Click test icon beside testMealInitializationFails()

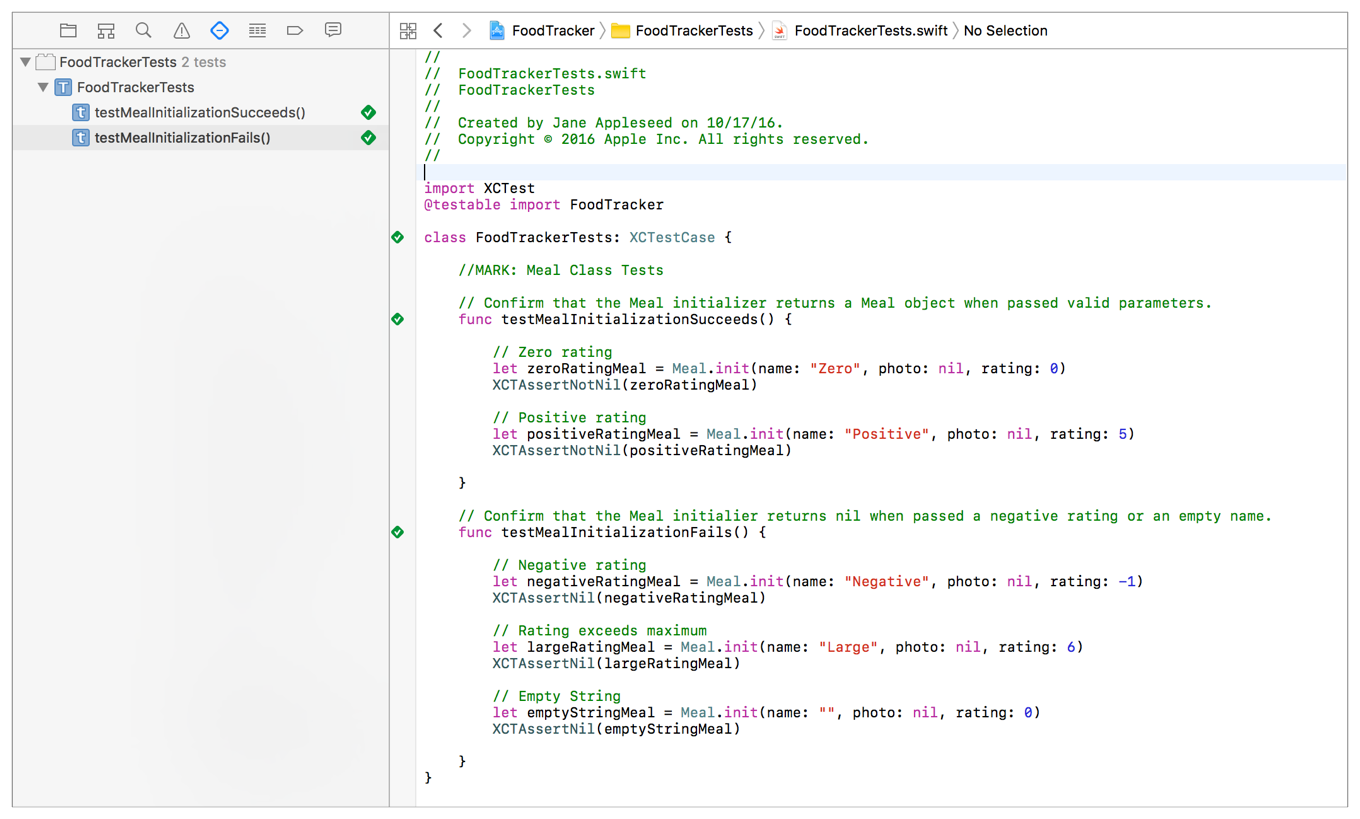point(81,137)
